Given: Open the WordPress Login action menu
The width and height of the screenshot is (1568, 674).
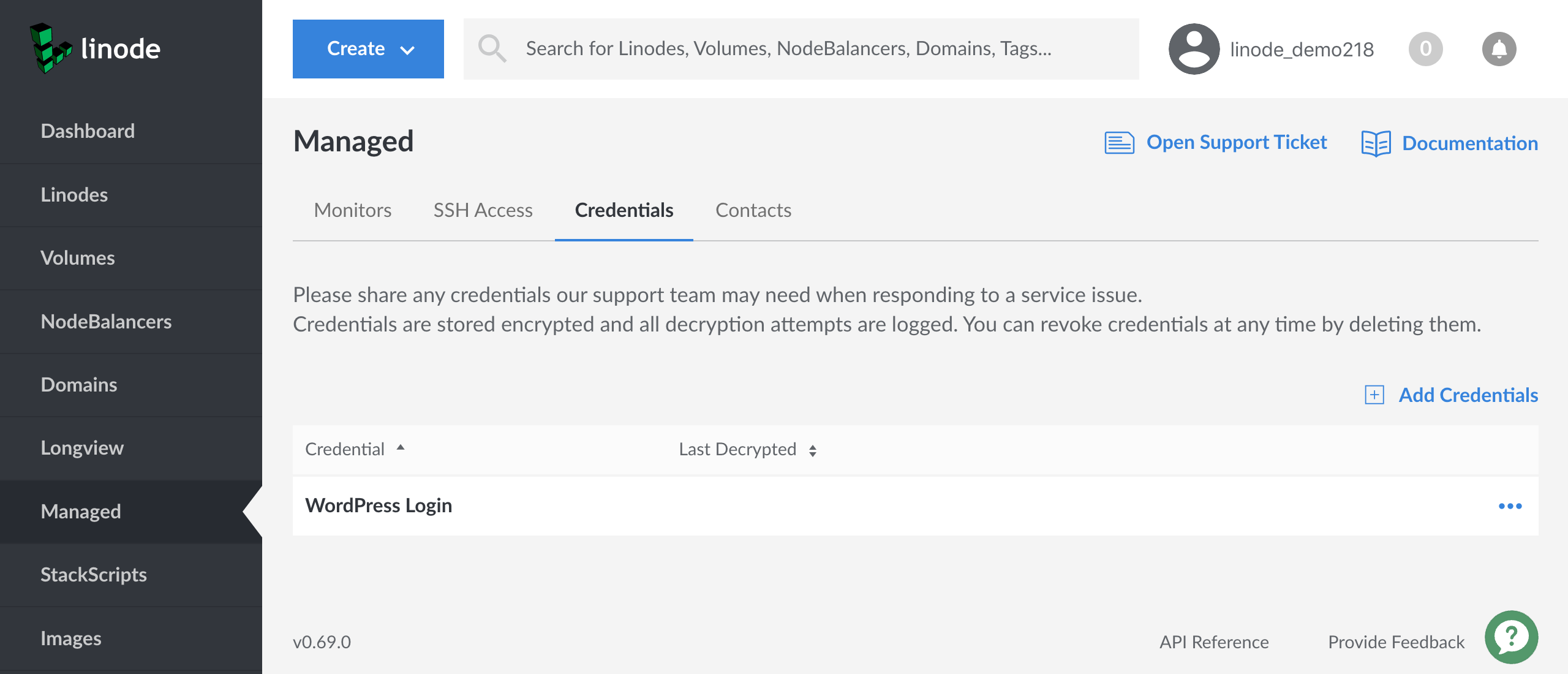Looking at the screenshot, I should coord(1510,506).
